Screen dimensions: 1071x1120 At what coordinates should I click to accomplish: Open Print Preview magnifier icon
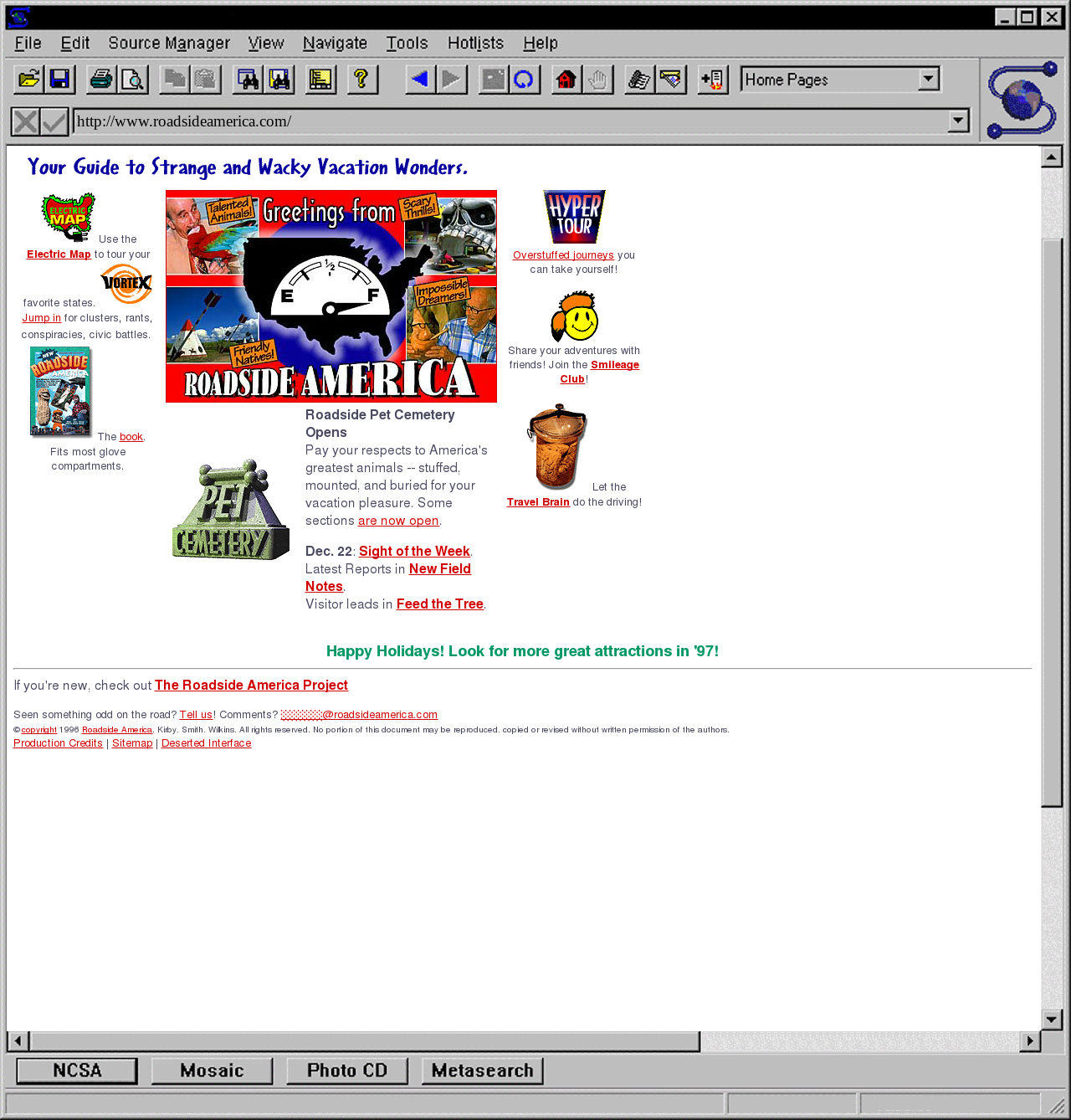pyautogui.click(x=132, y=80)
